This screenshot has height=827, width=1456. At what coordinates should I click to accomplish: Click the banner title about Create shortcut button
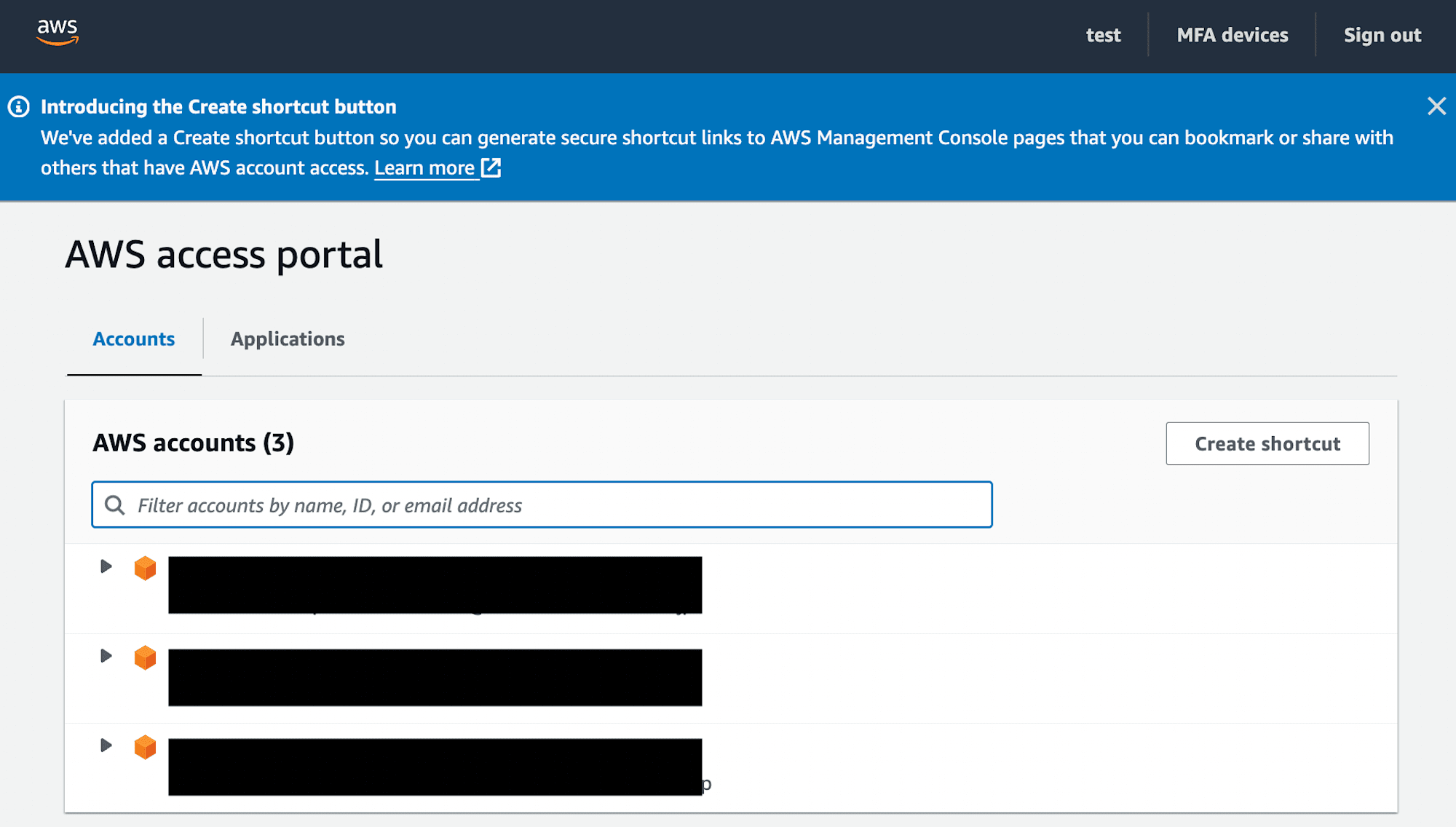pos(218,107)
